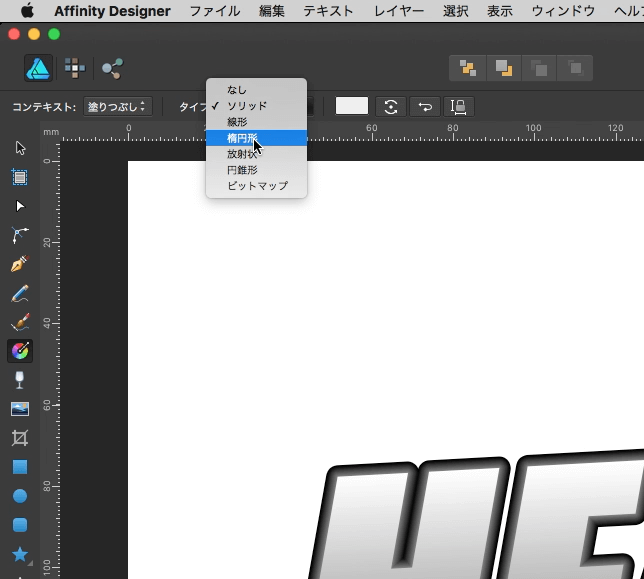This screenshot has width=644, height=579.
Task: Select the Ellipse shape tool
Action: point(20,496)
